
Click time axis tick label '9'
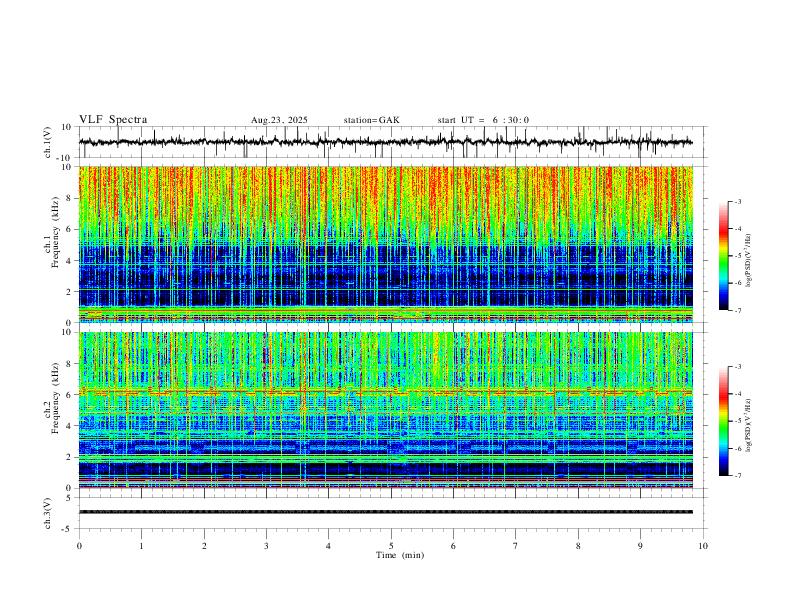coord(640,546)
